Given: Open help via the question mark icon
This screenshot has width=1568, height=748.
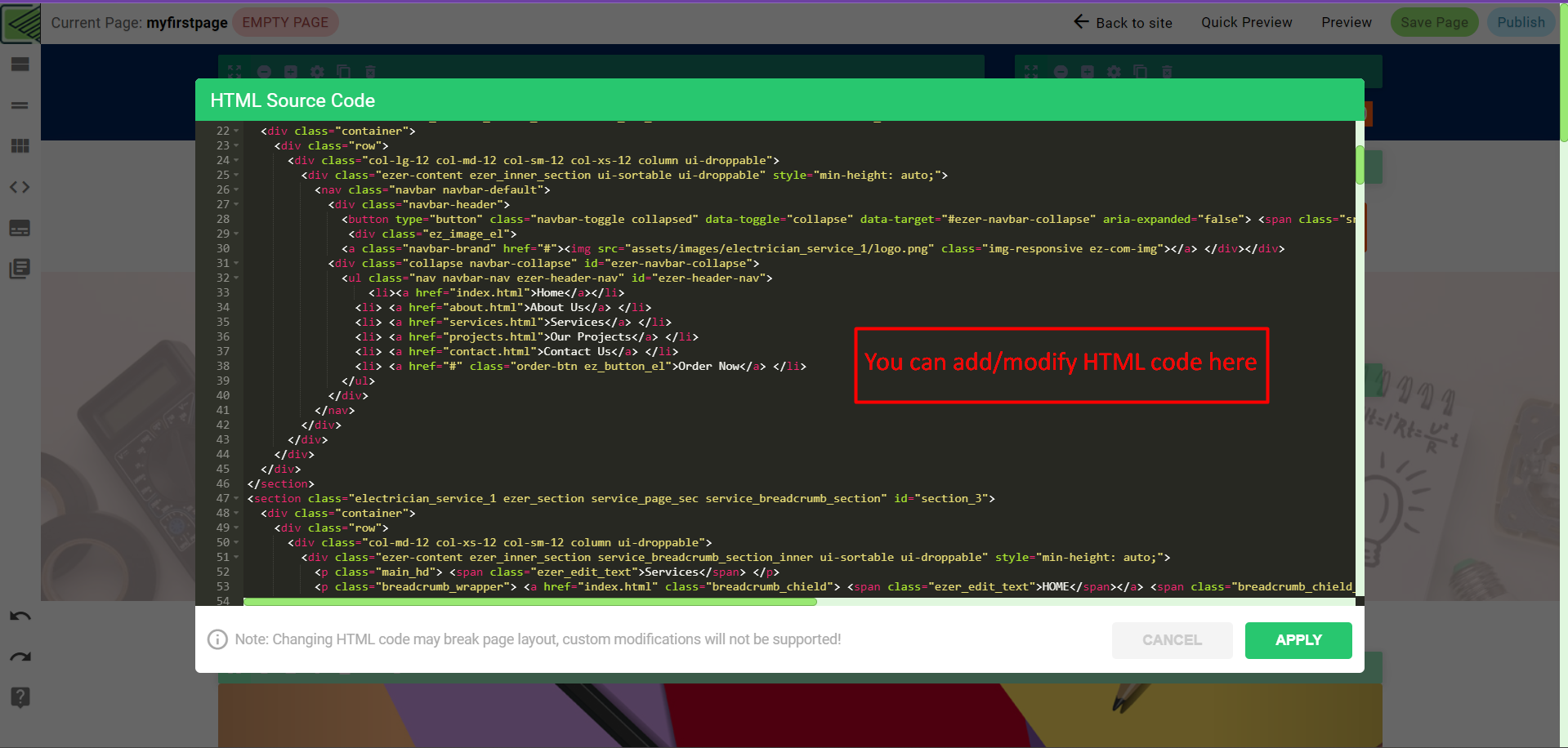Looking at the screenshot, I should tap(20, 697).
